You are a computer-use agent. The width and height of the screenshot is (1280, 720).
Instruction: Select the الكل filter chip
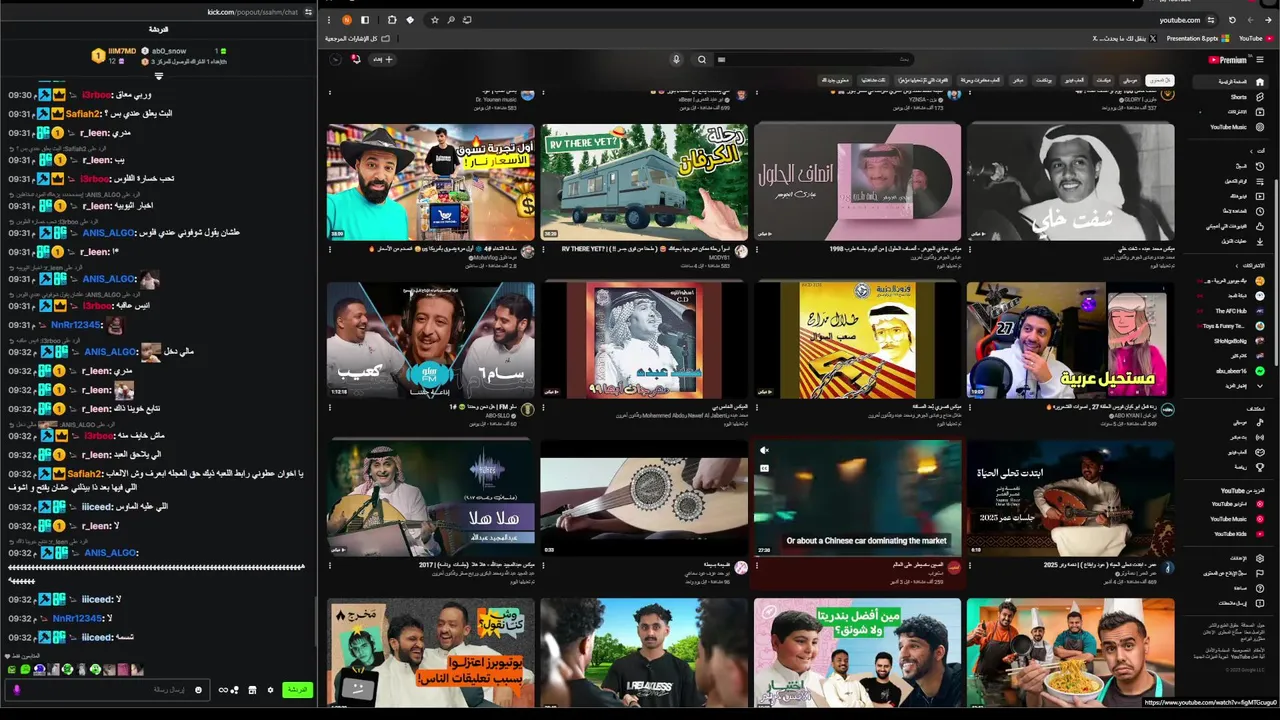tap(1160, 80)
